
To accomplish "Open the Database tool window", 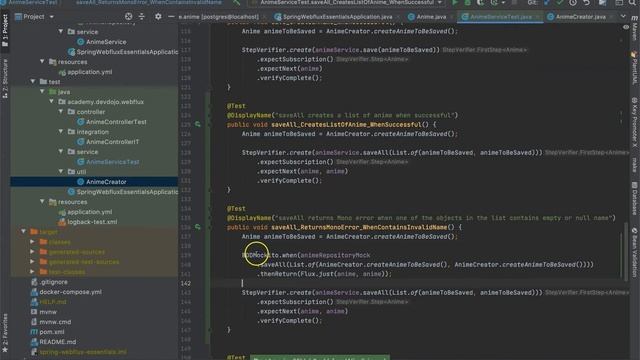I will click(x=635, y=198).
